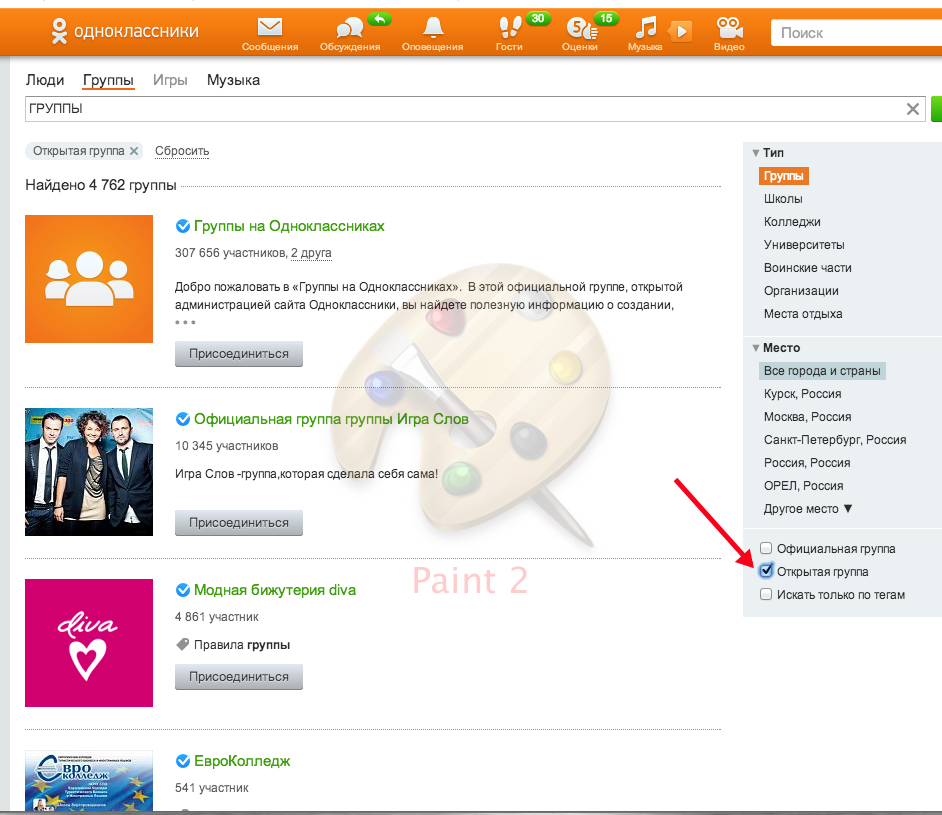The image size is (942, 815).
Task: Open Сообщения envelope icon
Action: 270,27
